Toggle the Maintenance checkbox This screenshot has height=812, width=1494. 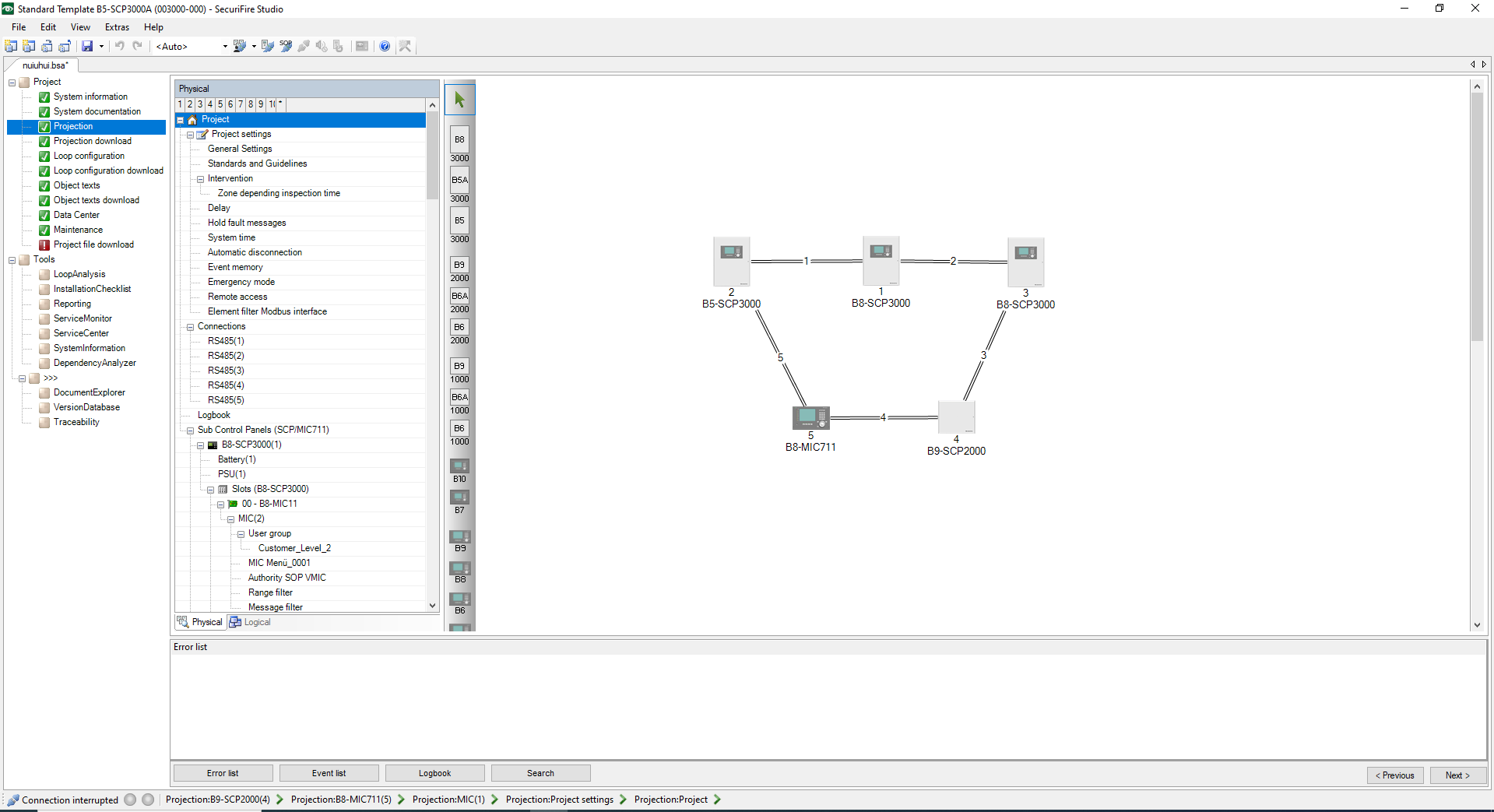coord(44,230)
